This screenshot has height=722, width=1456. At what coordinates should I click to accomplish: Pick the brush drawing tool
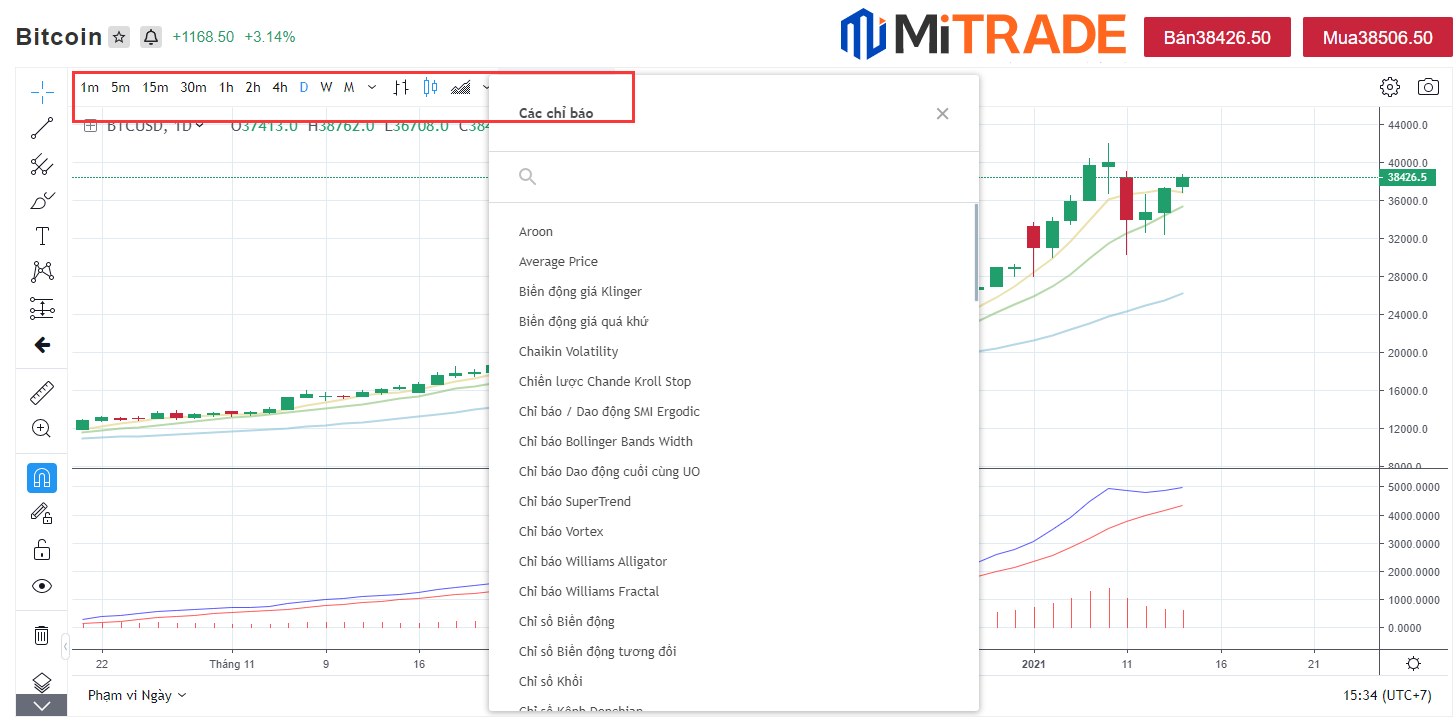tap(42, 201)
